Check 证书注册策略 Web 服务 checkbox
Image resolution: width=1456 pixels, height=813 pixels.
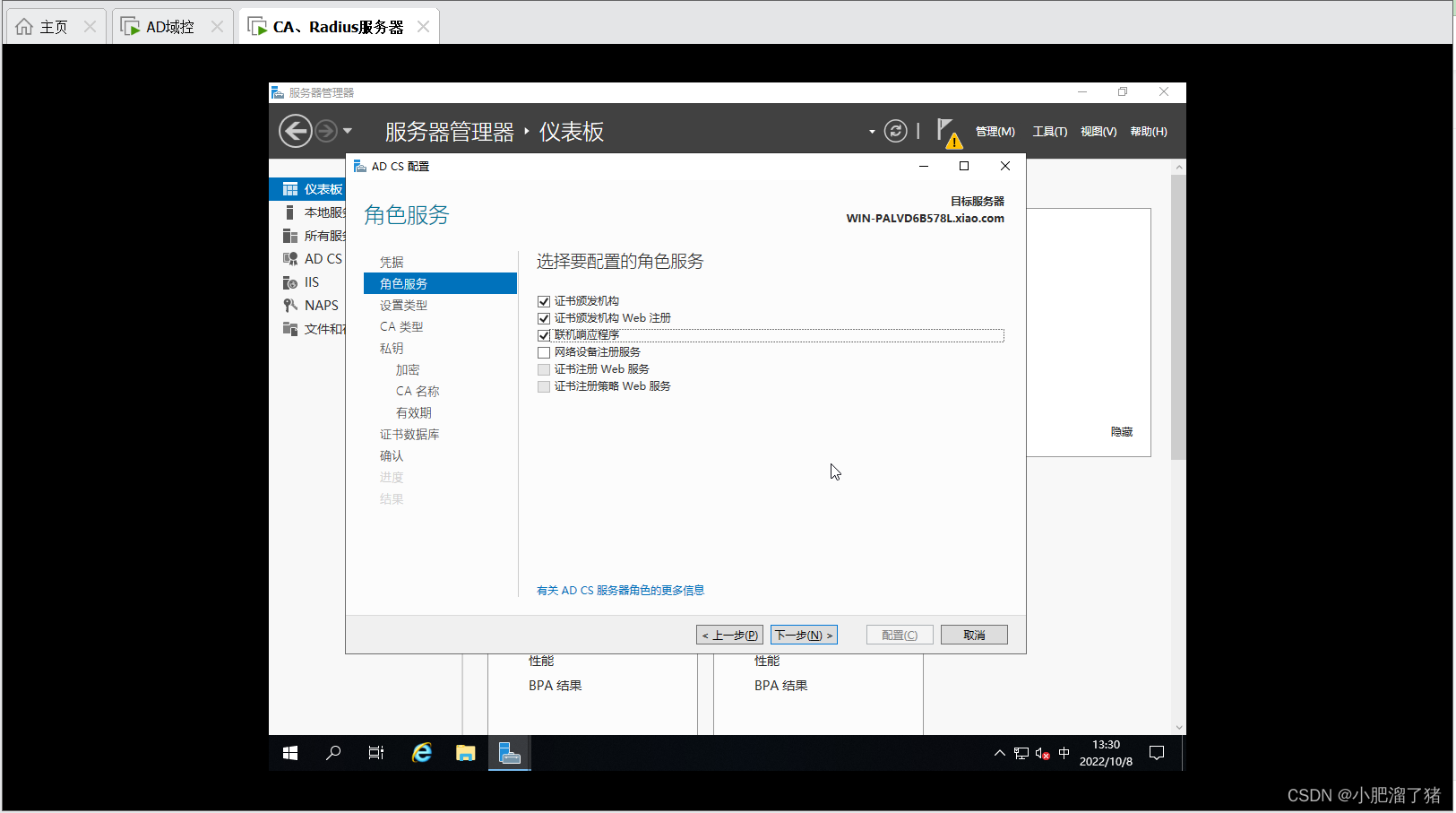[x=544, y=386]
